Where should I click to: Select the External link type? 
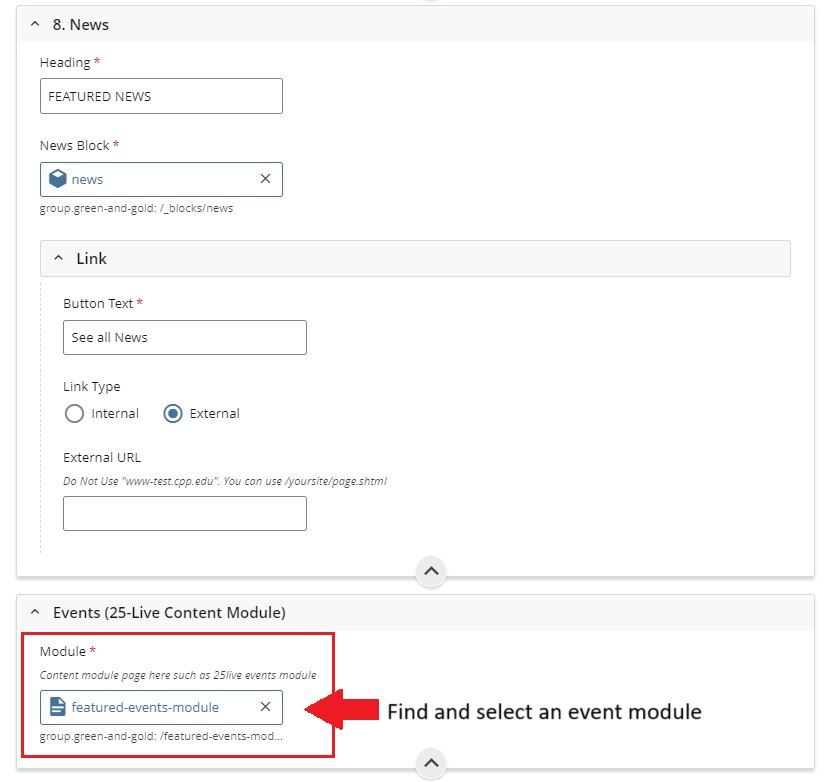(173, 413)
